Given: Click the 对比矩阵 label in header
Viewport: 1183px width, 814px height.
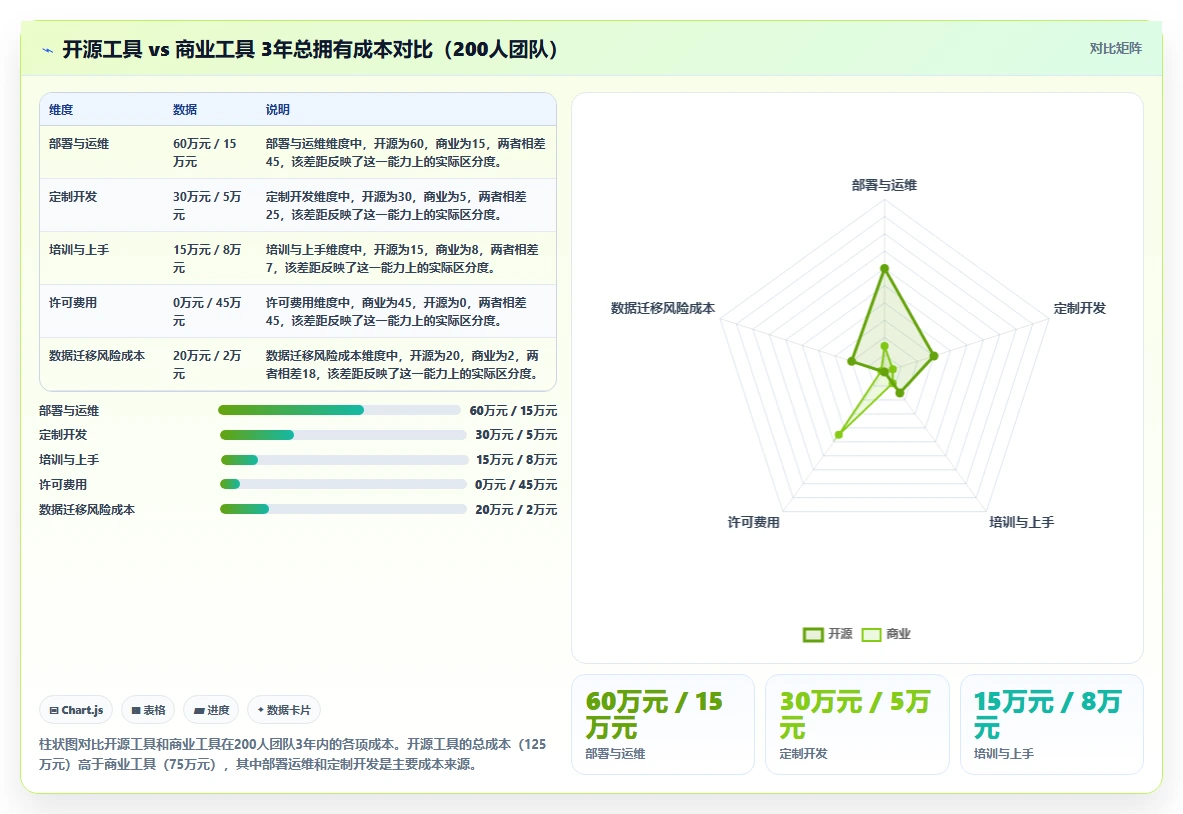Looking at the screenshot, I should (1115, 48).
